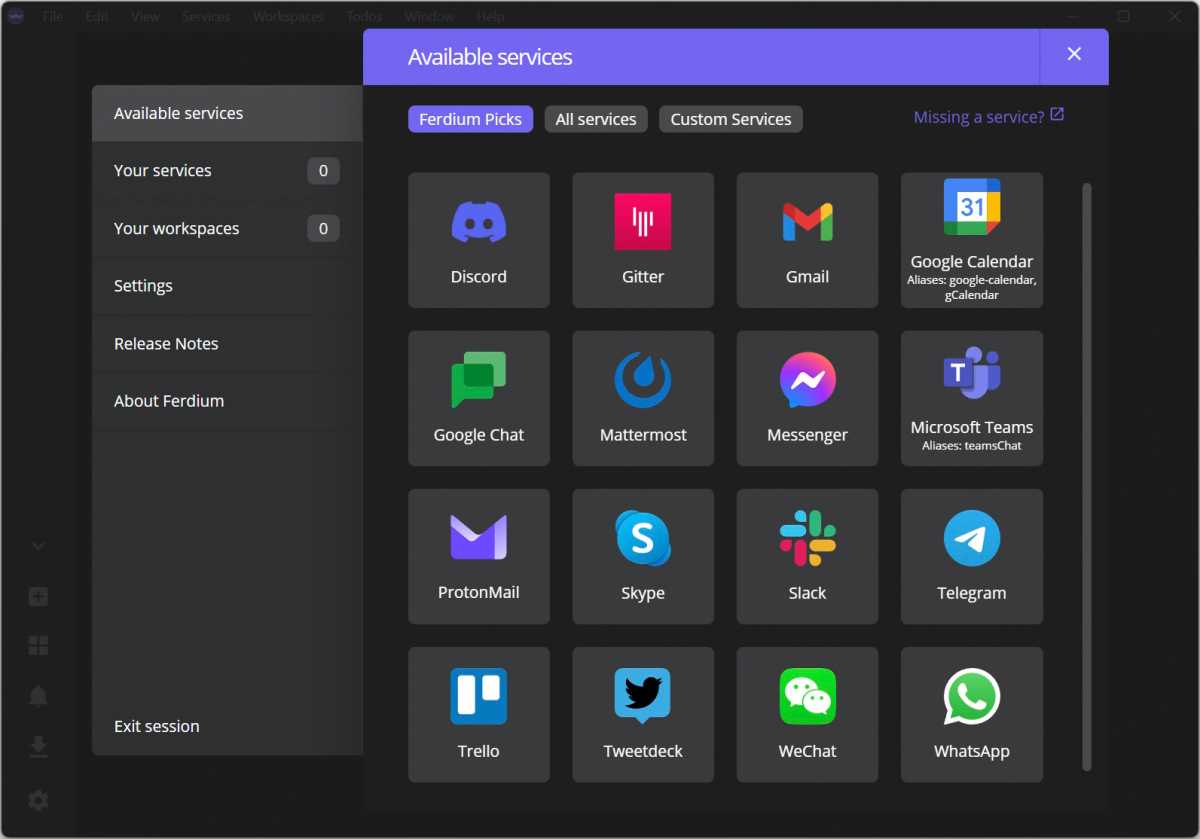1200x839 pixels.
Task: Go to Your services section
Action: click(227, 171)
